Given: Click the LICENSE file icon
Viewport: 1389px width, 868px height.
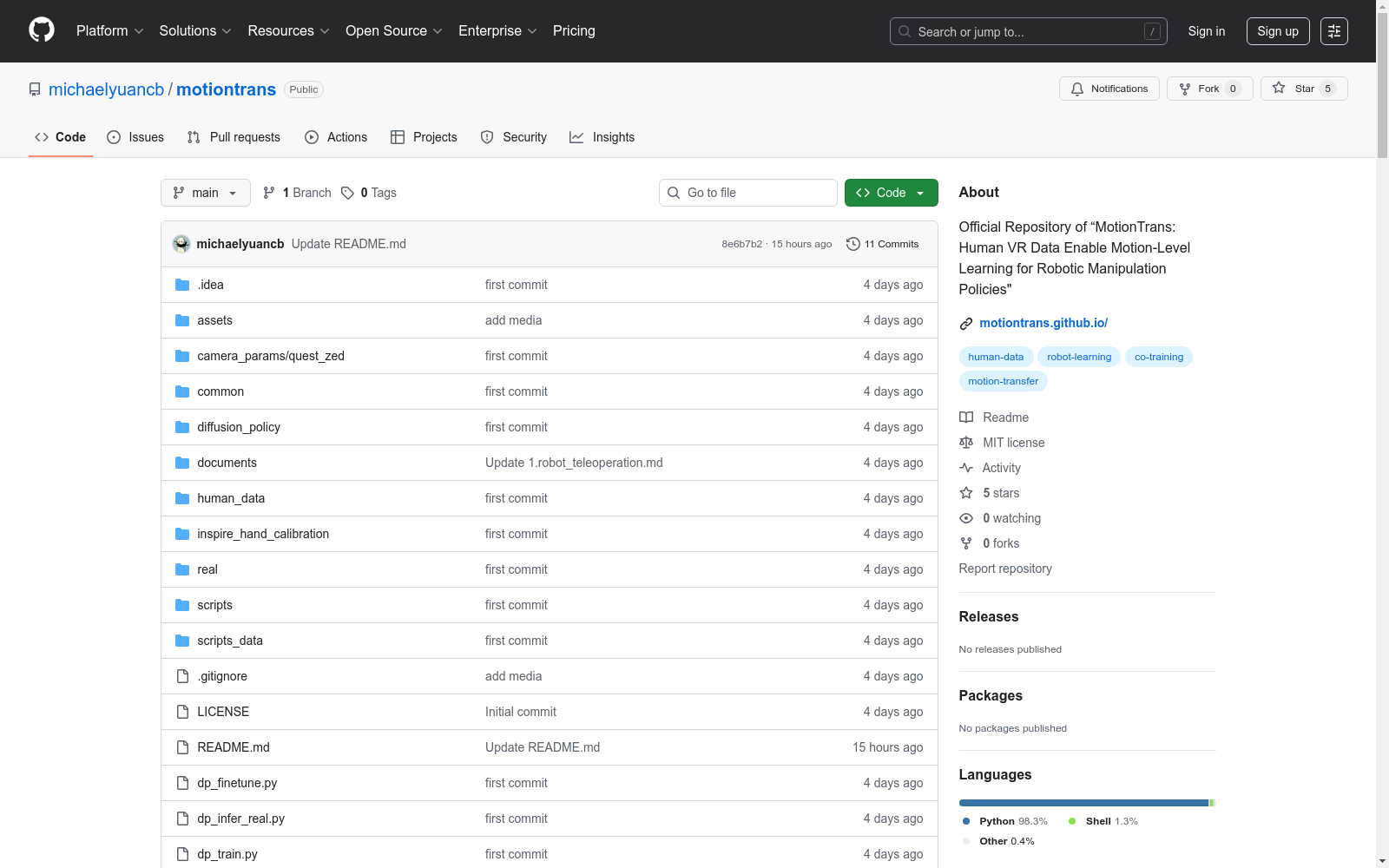Looking at the screenshot, I should pyautogui.click(x=182, y=712).
